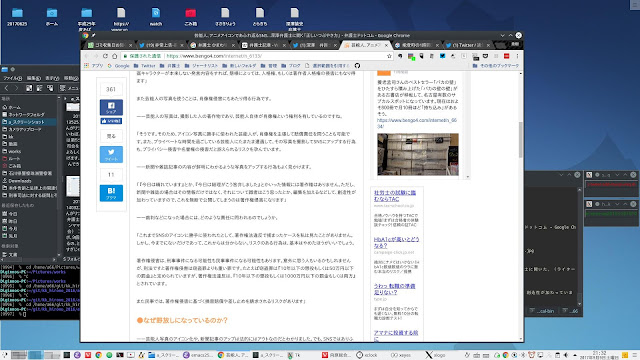Click the Chrome page vertical scrollbar
Viewport: 640px width, 360px height.
point(521,140)
